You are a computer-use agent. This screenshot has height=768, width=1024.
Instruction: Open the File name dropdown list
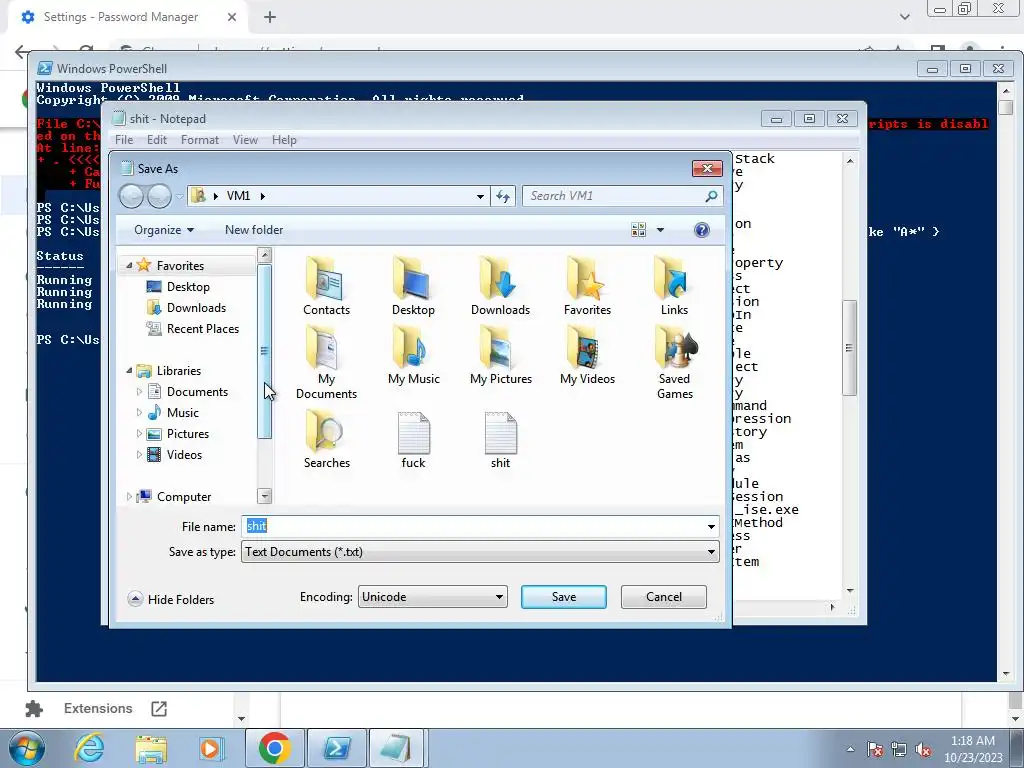click(x=711, y=526)
